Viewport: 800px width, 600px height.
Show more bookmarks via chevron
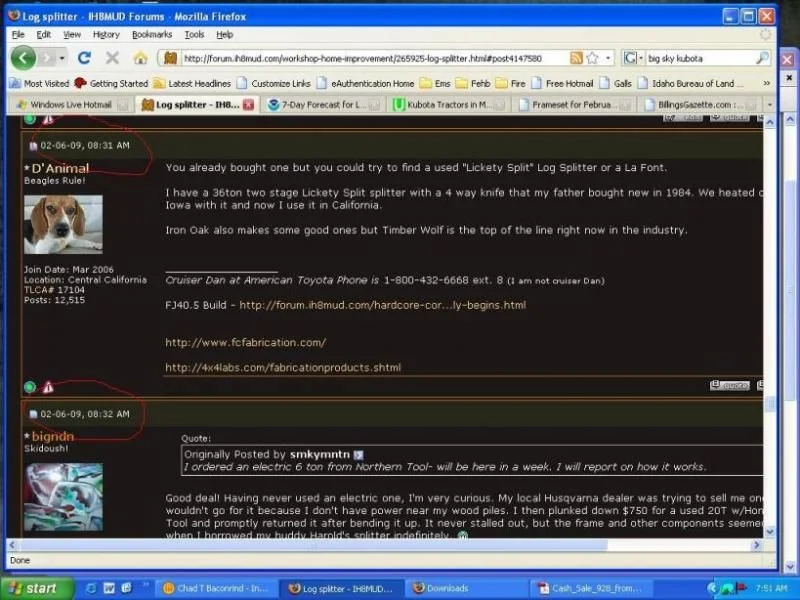766,83
